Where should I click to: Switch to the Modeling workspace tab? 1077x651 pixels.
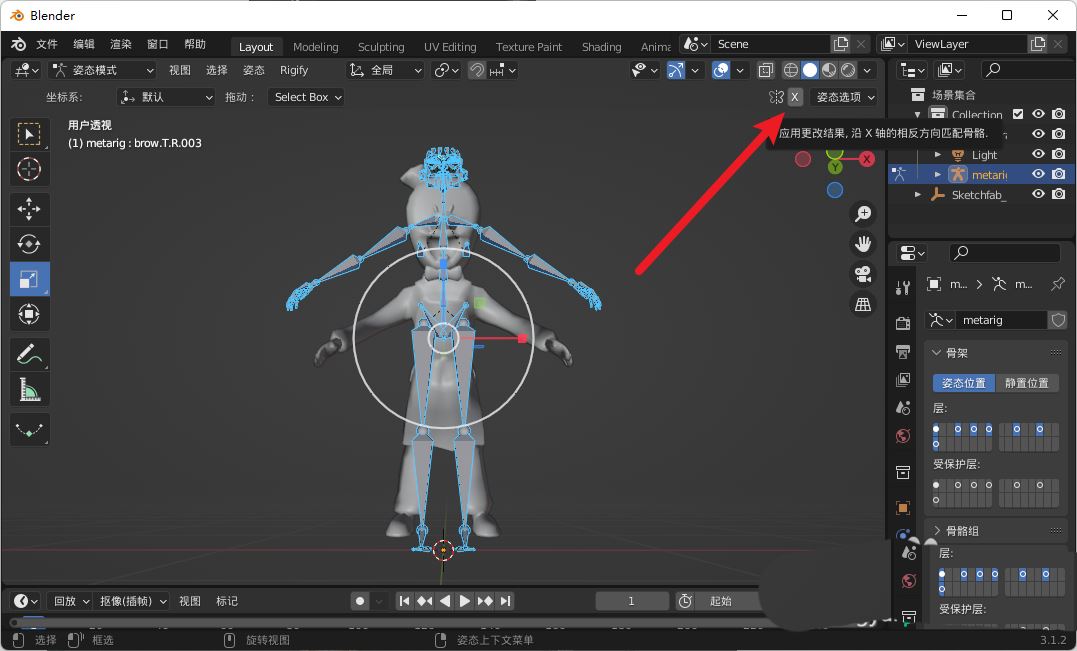315,46
